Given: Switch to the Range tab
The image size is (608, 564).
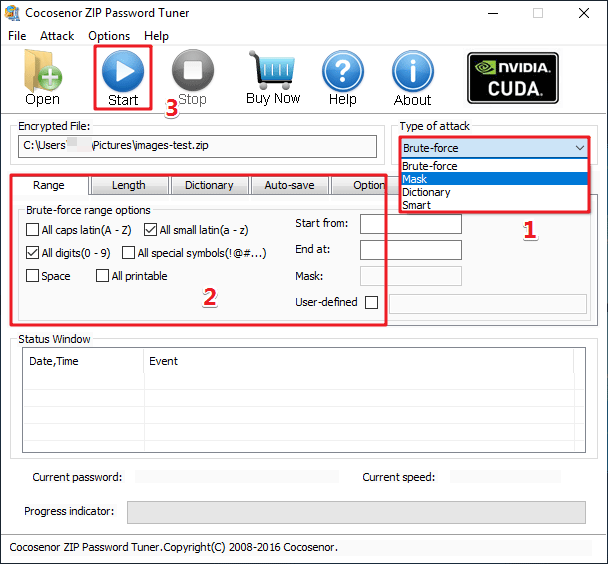Looking at the screenshot, I should (x=48, y=185).
